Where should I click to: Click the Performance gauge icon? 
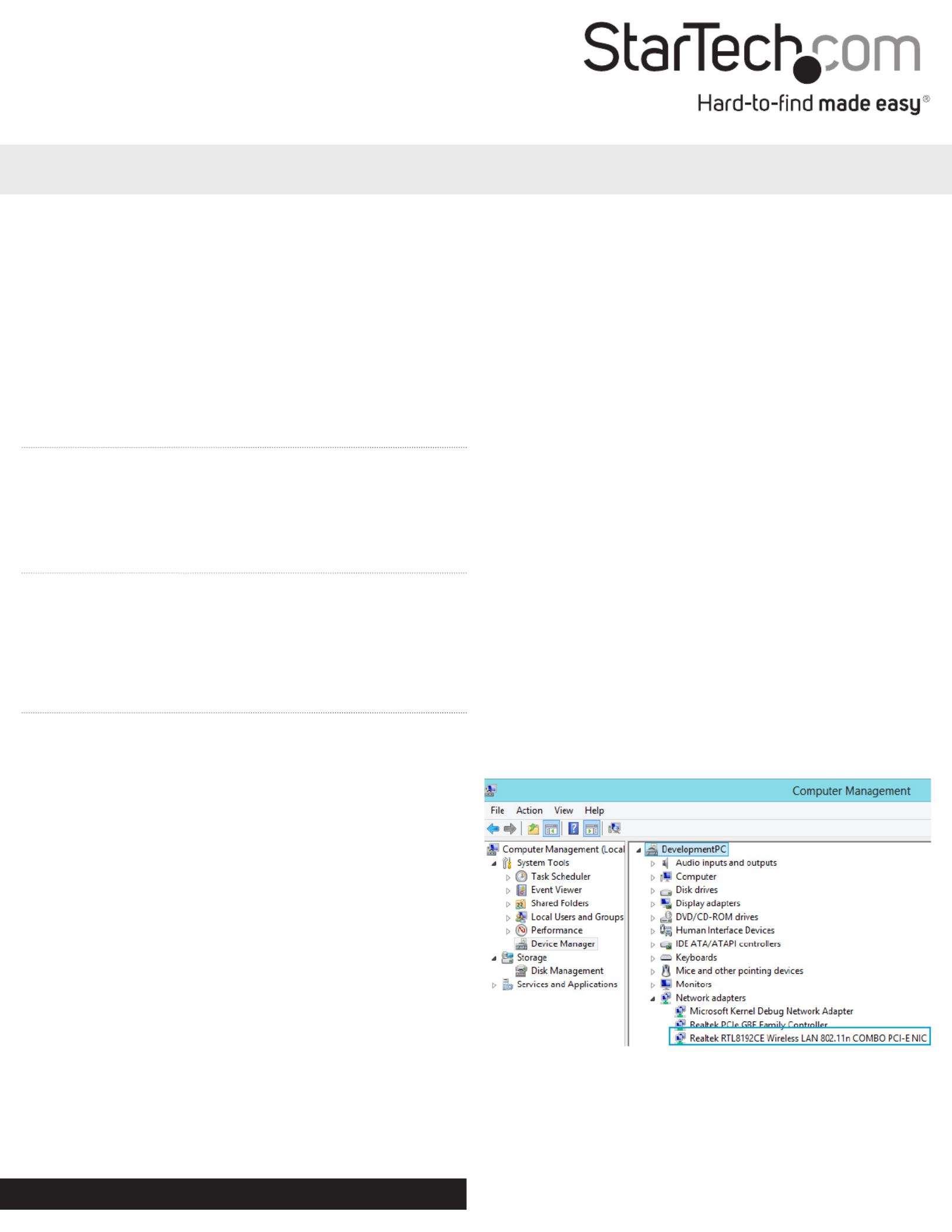521,930
